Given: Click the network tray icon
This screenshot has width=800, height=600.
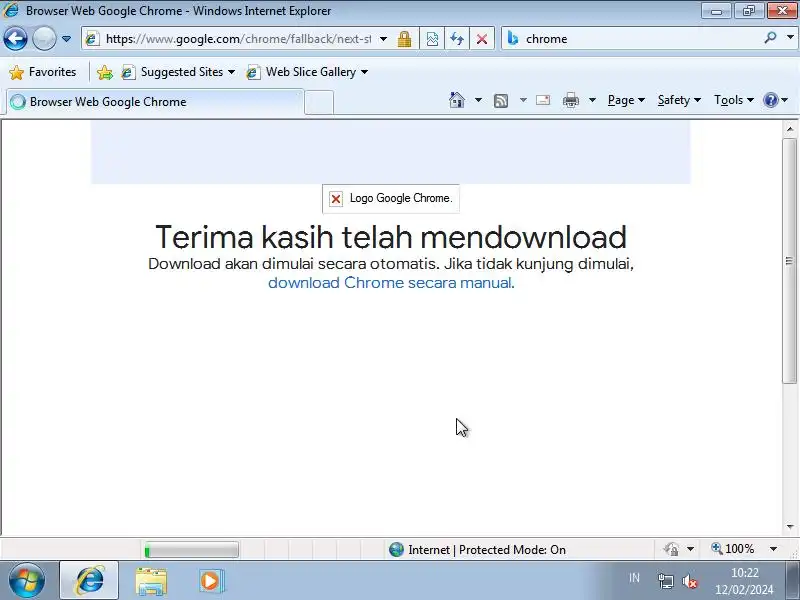Looking at the screenshot, I should point(665,581).
